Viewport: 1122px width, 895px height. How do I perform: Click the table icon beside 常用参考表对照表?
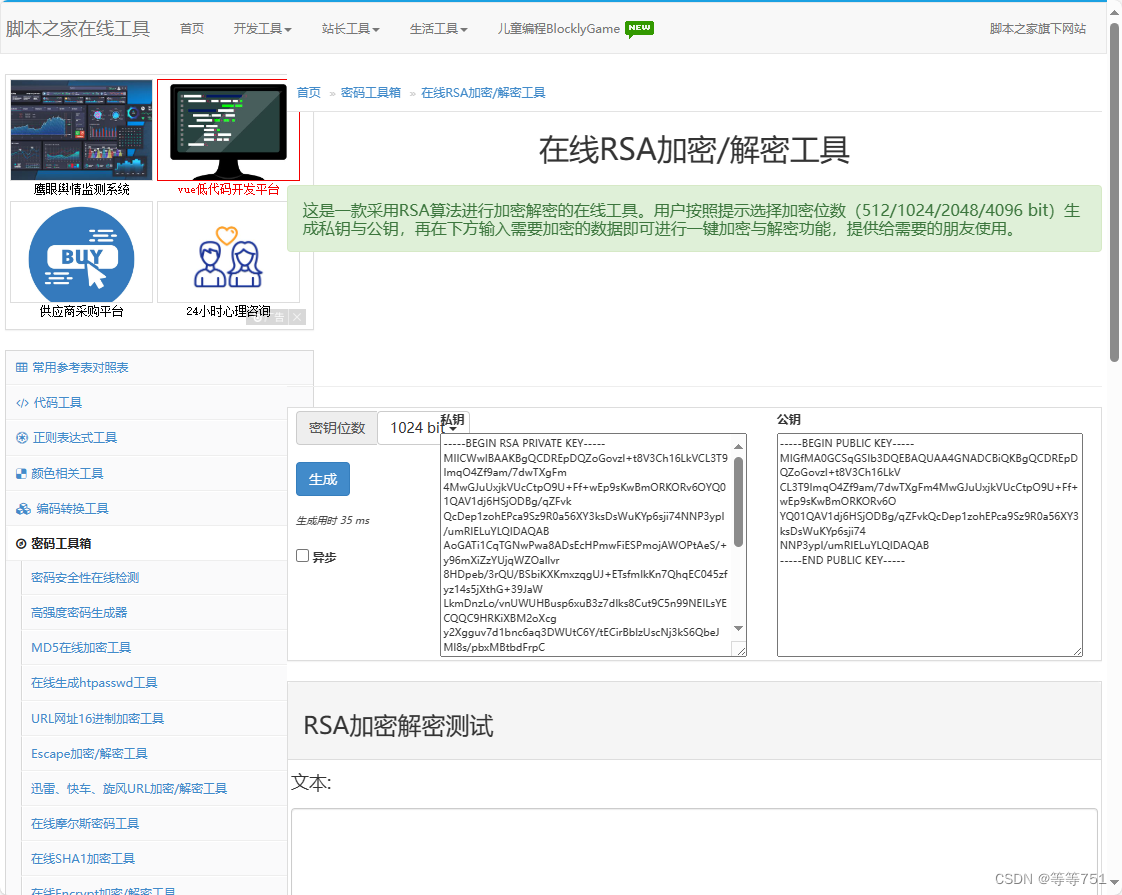point(24,367)
